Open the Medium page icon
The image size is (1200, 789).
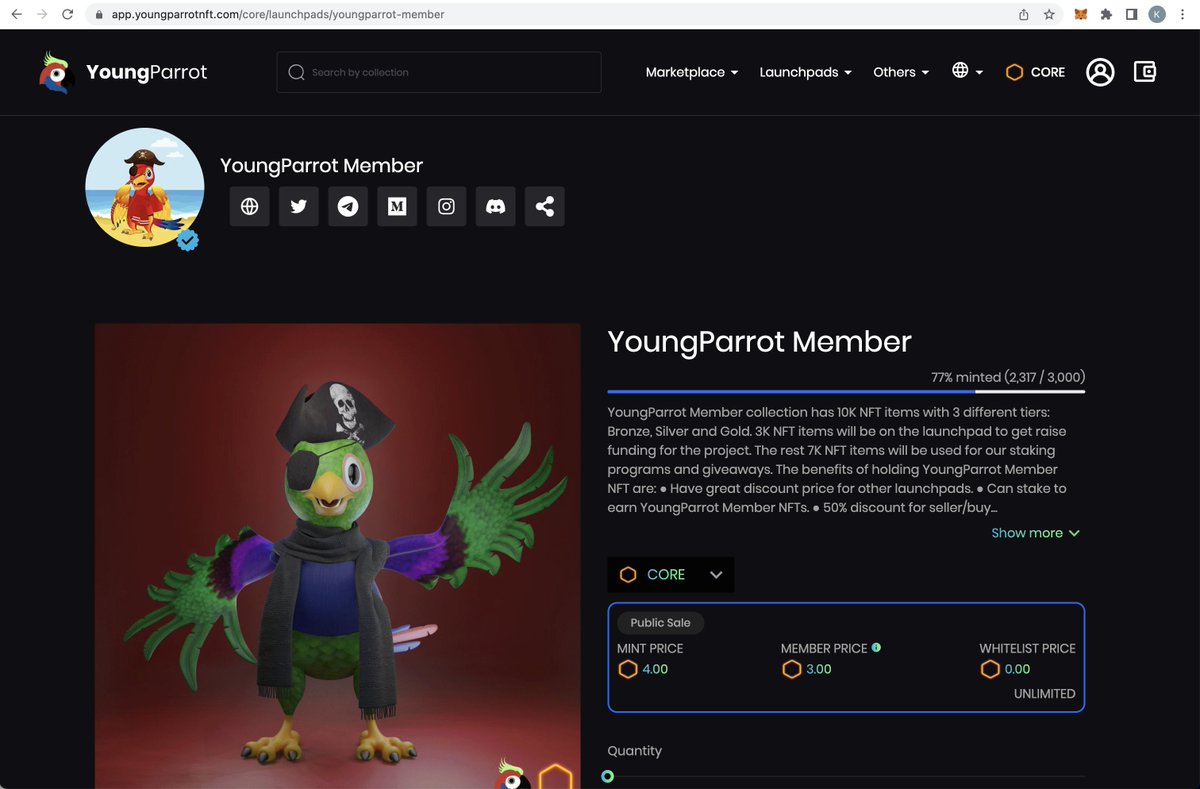click(396, 206)
